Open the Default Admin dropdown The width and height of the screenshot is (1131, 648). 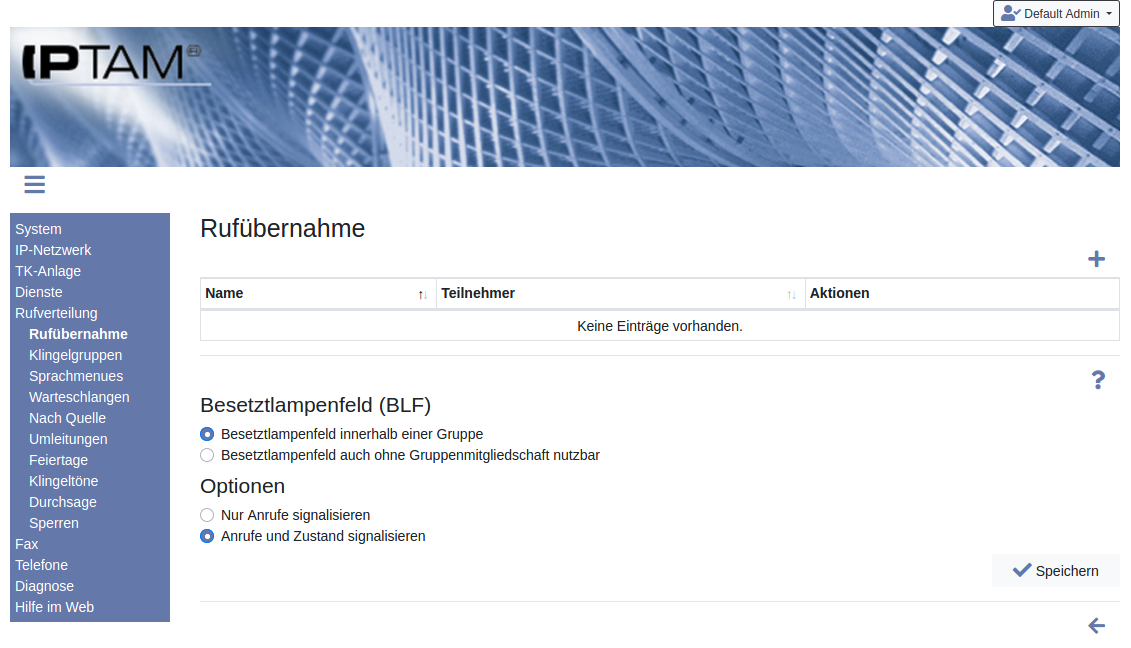(x=1055, y=14)
